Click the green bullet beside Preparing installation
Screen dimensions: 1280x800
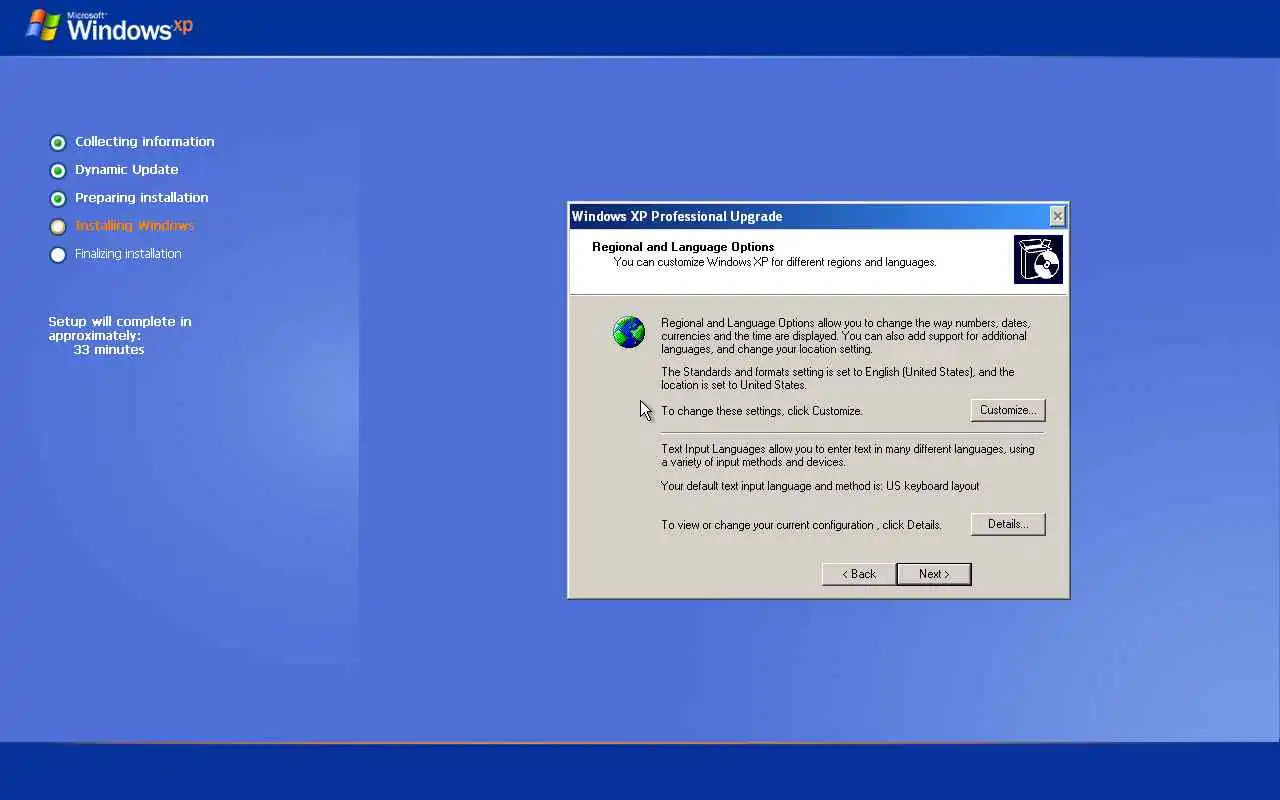(x=58, y=199)
